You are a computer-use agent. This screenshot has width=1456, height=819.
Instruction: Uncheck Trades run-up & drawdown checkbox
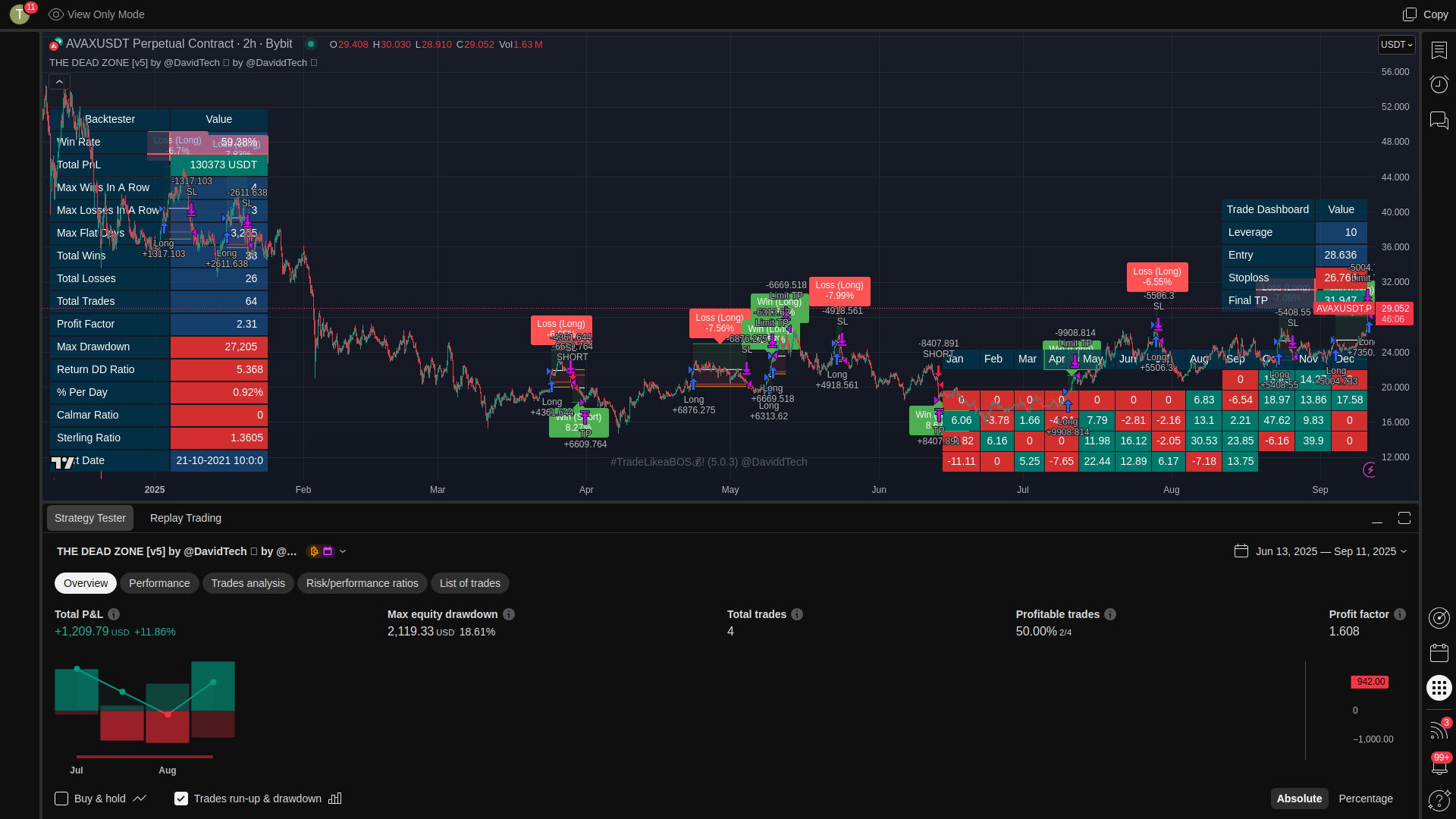click(181, 799)
